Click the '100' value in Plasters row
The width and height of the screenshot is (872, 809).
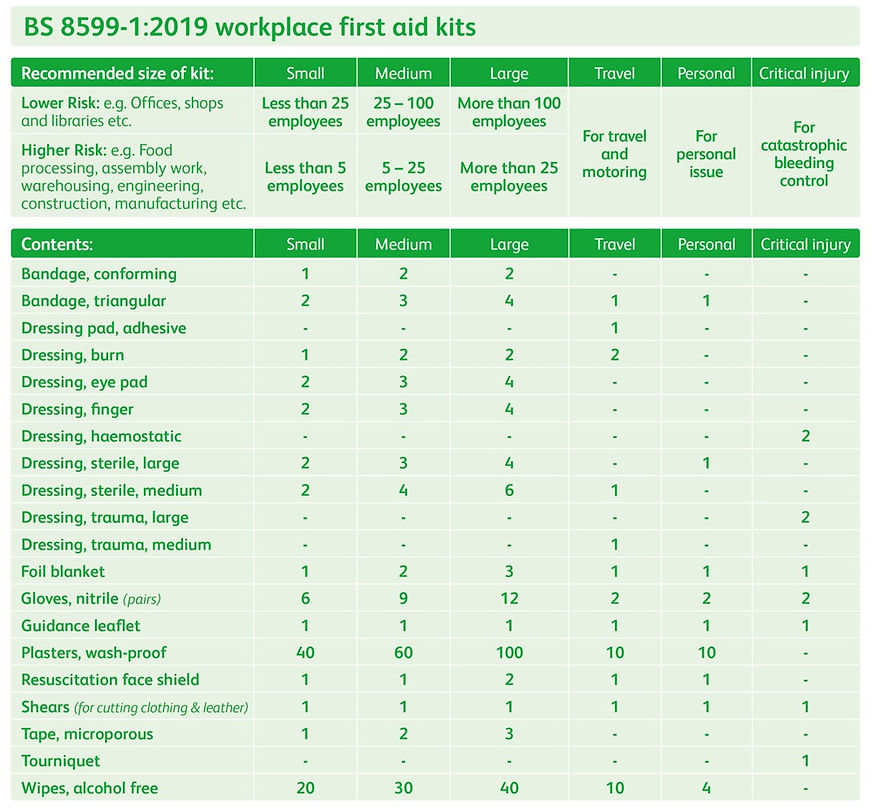pos(509,653)
